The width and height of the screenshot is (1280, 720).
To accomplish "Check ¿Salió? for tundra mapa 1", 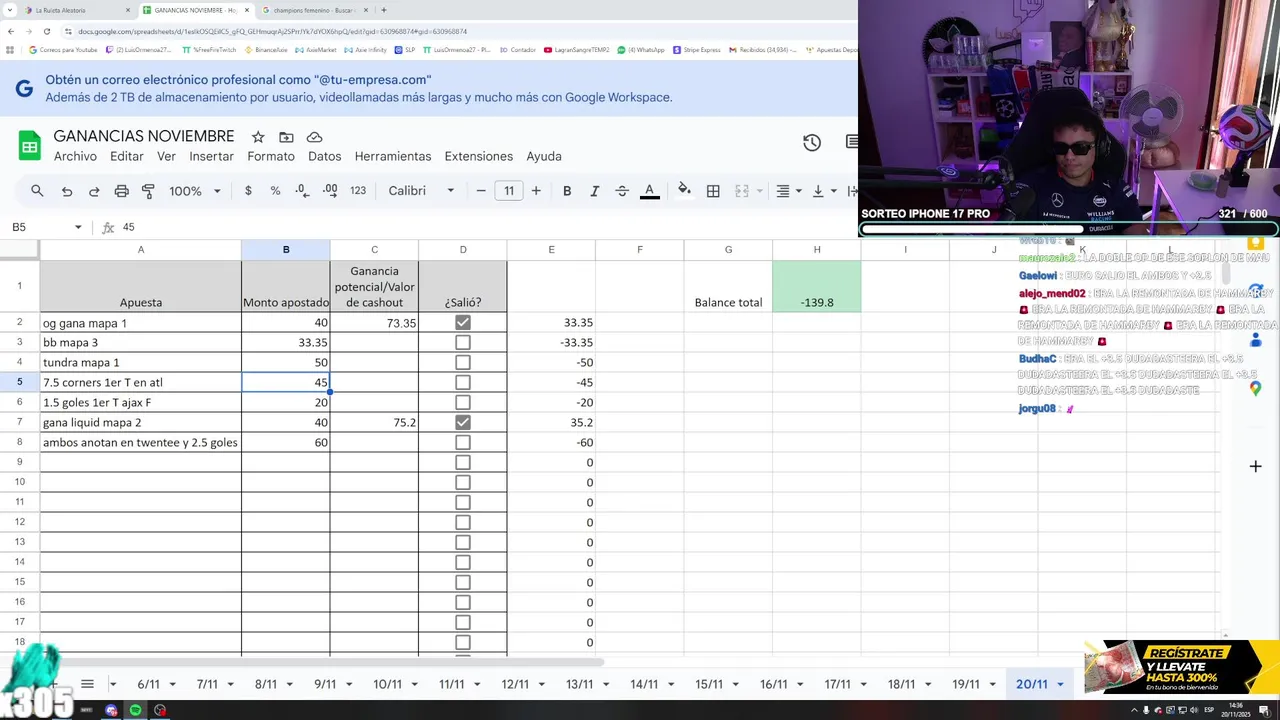I will click(x=462, y=362).
